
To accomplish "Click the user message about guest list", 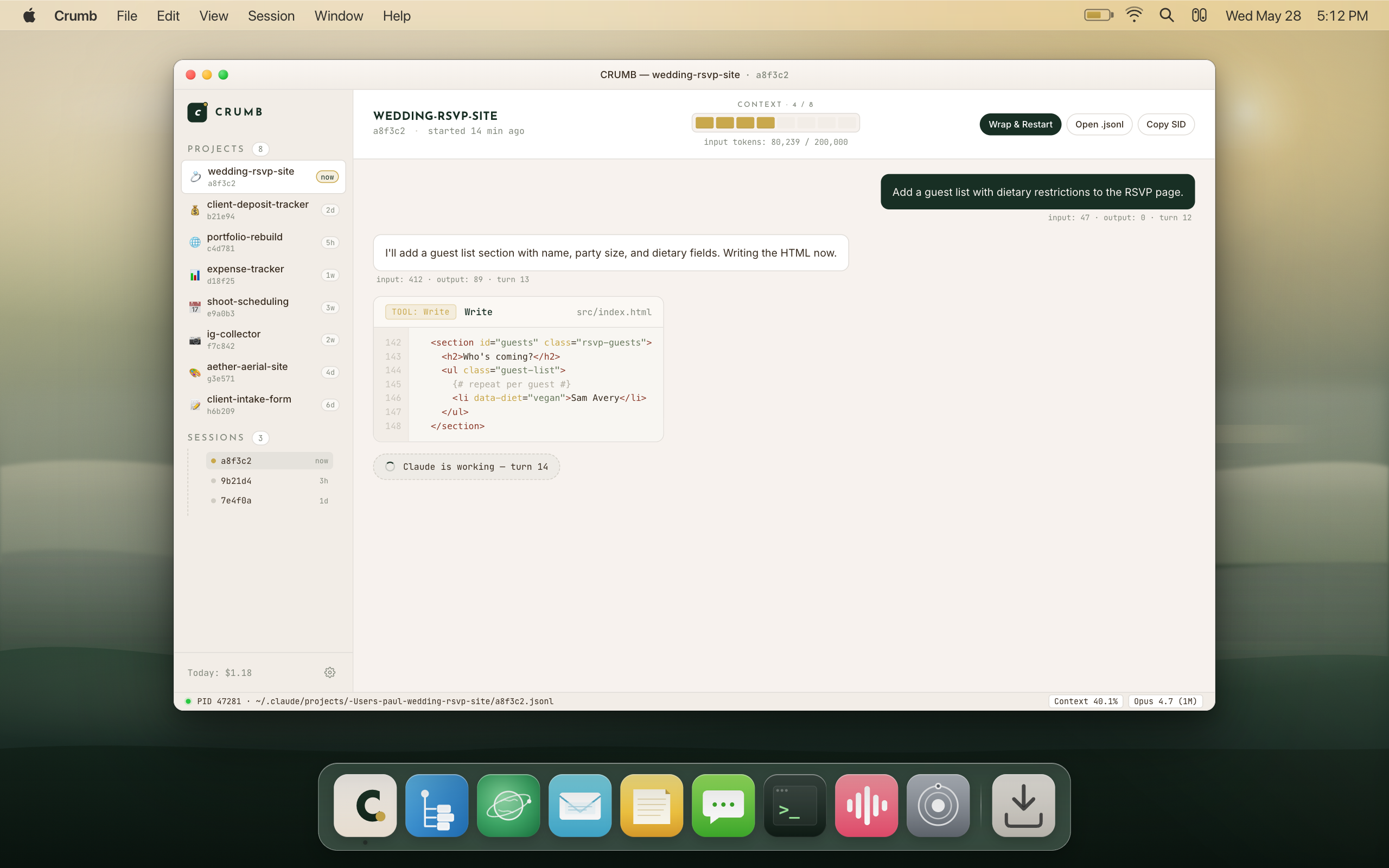I will [x=1037, y=192].
